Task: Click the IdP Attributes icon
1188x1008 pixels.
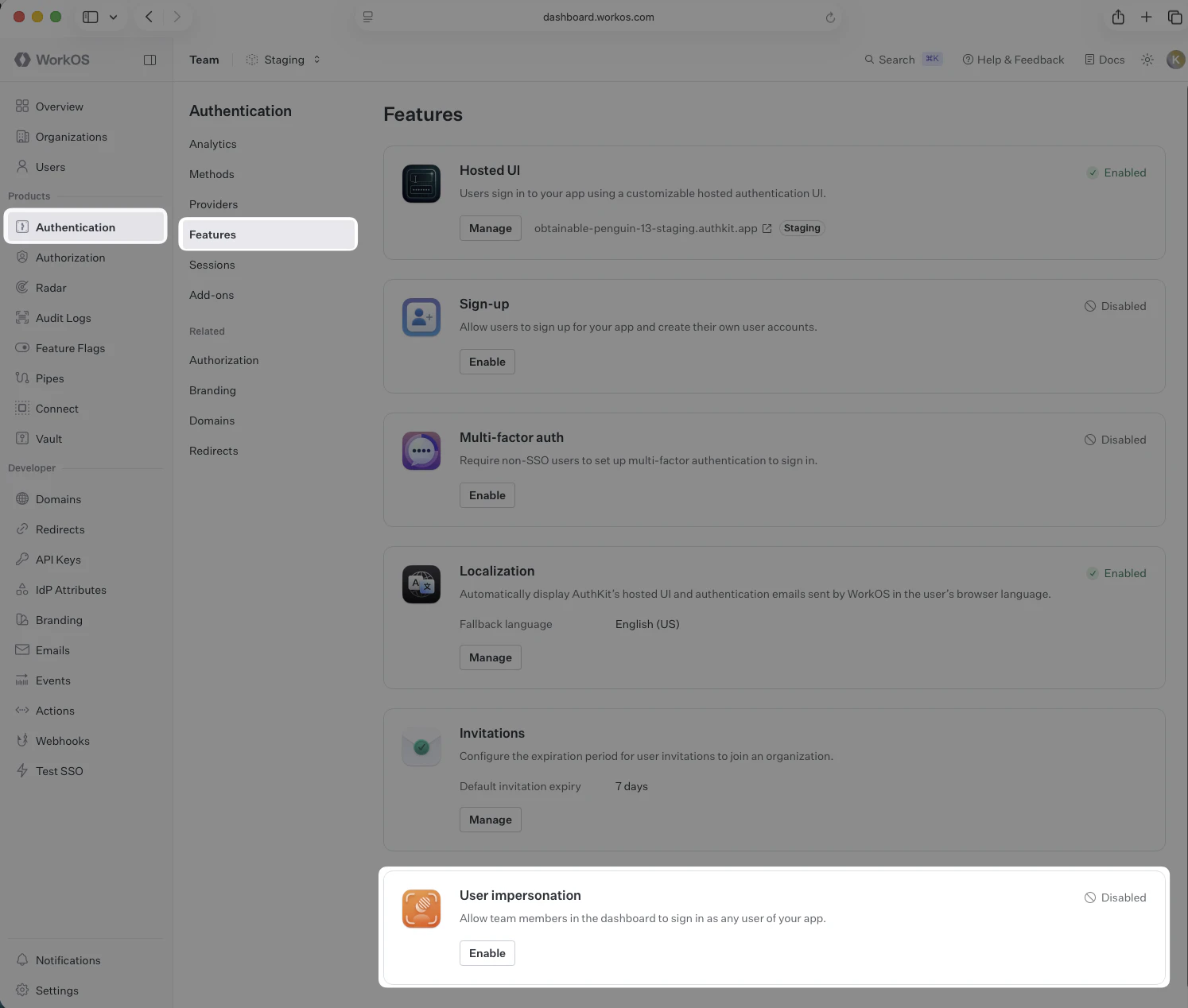Action: click(22, 590)
